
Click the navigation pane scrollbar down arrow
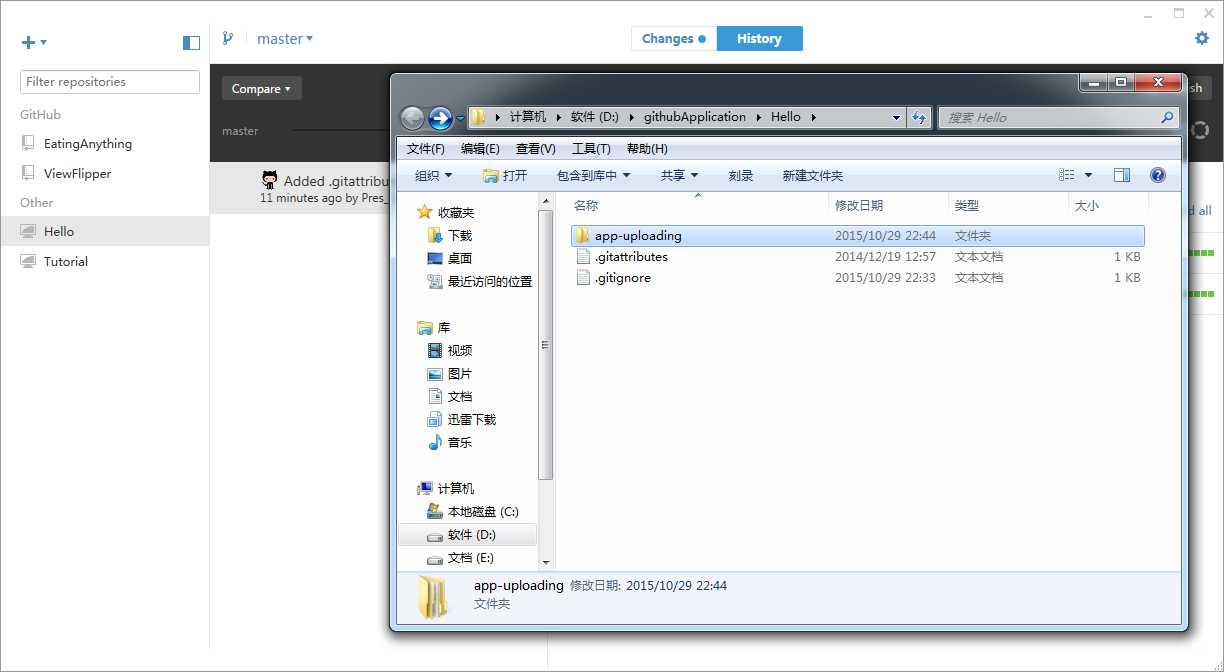[x=545, y=563]
